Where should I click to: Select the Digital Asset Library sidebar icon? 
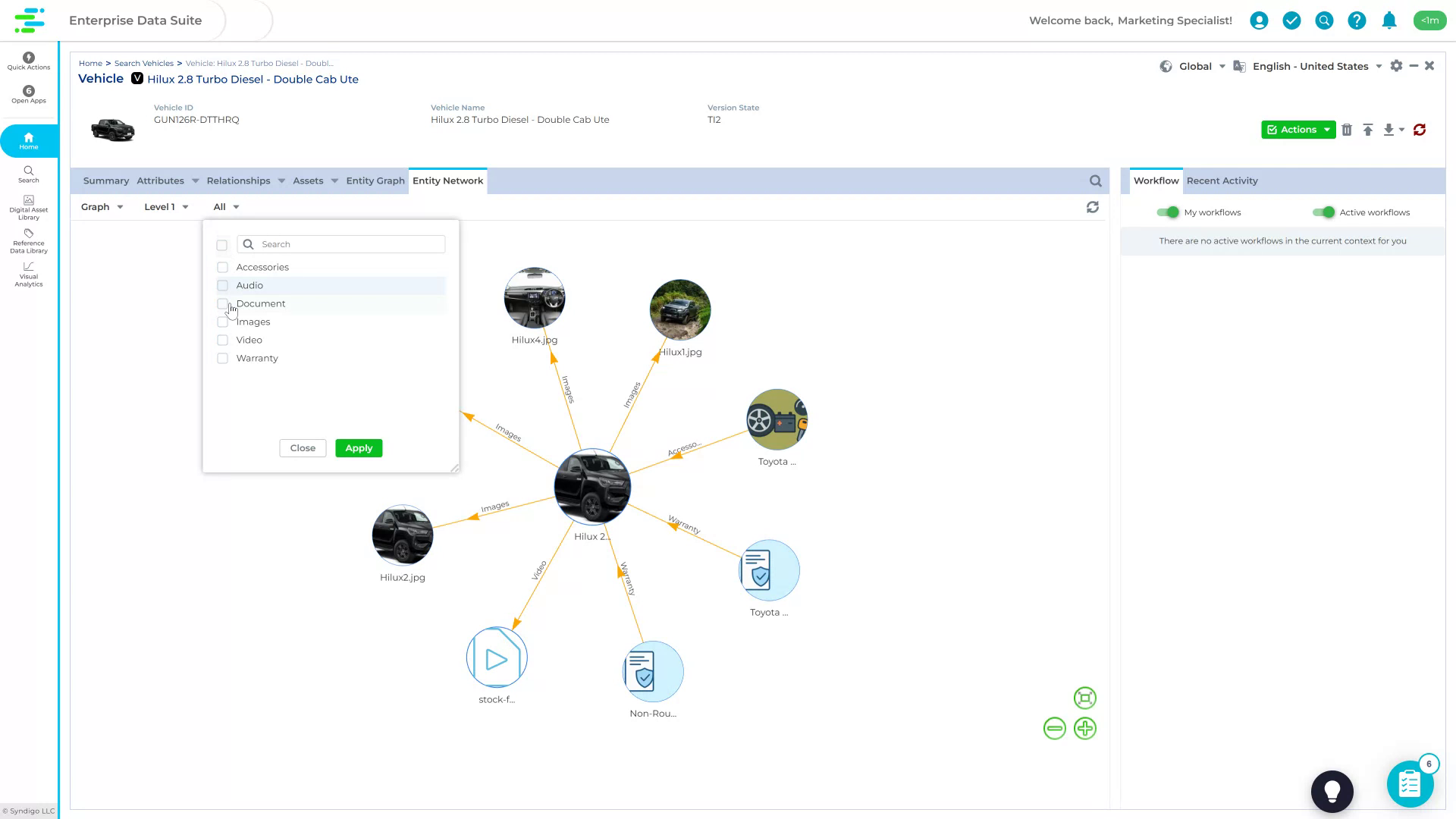pos(28,205)
